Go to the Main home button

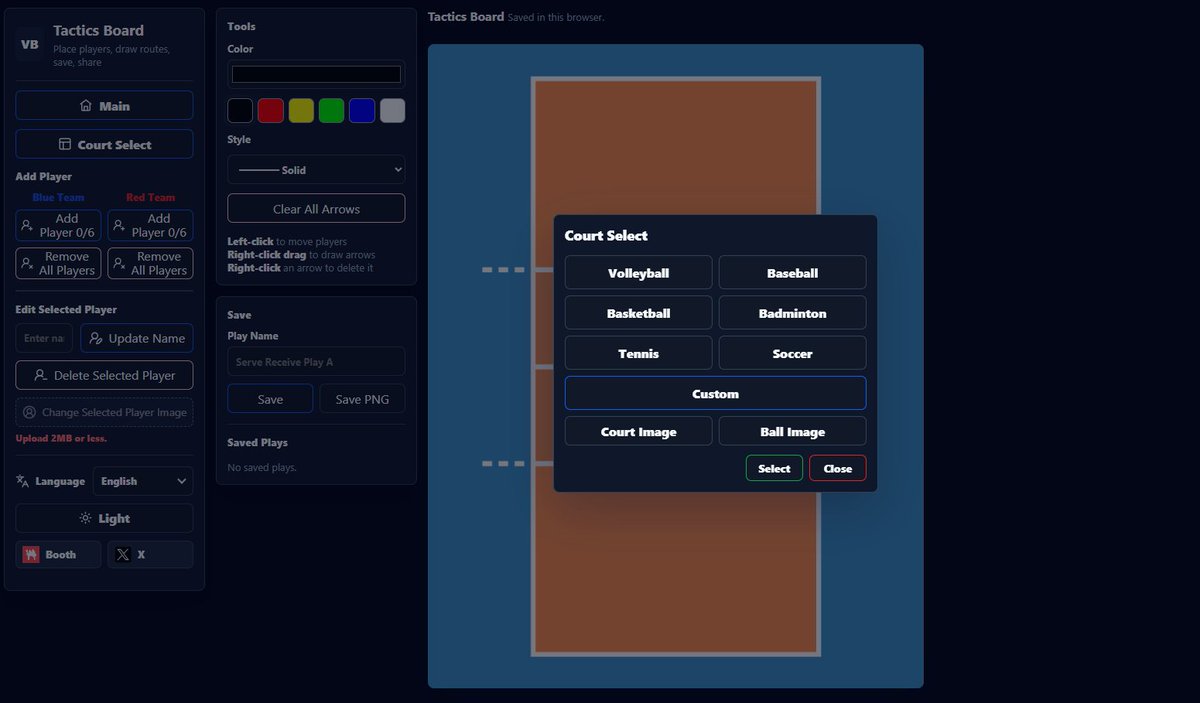tap(104, 106)
